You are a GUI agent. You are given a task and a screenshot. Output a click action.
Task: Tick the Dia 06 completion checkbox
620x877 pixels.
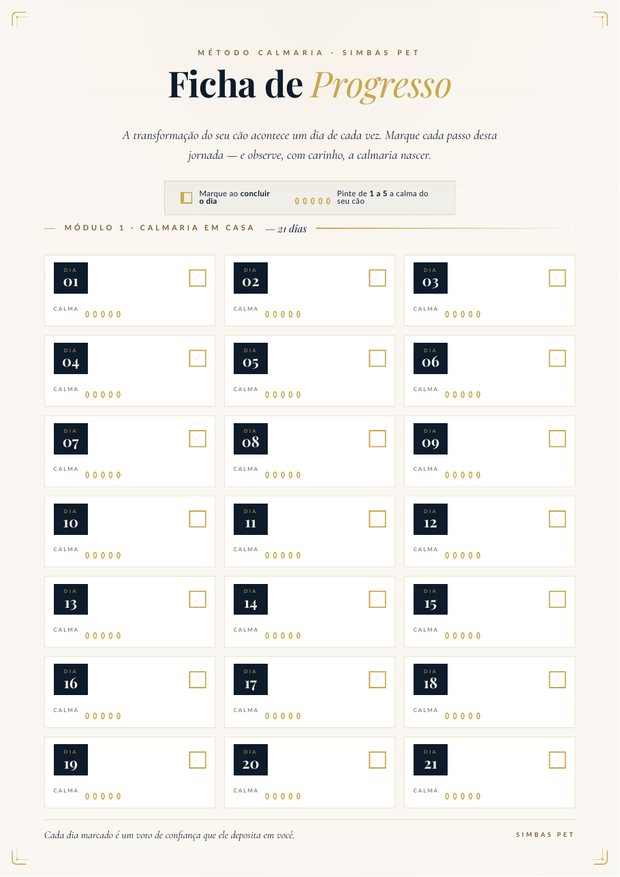(x=557, y=359)
